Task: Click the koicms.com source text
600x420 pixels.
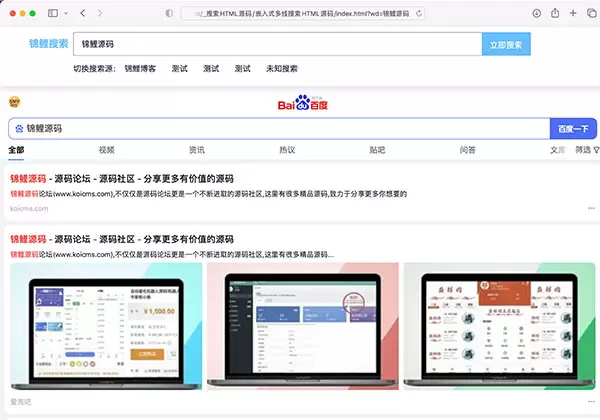Action: pos(29,208)
